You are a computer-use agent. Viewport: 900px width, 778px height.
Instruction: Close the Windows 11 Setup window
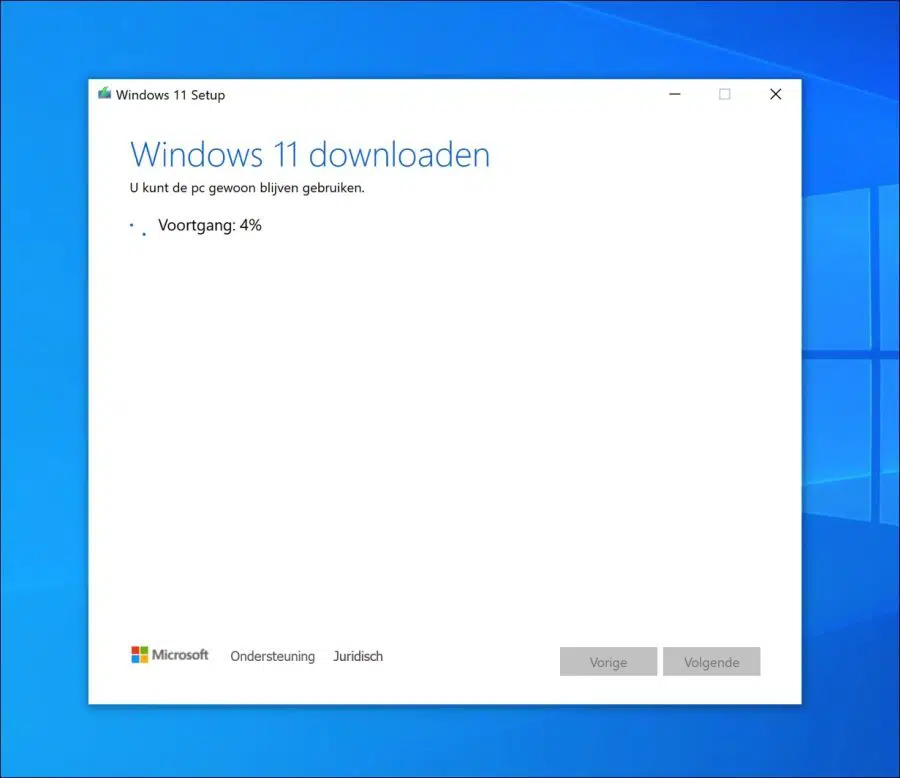[775, 94]
